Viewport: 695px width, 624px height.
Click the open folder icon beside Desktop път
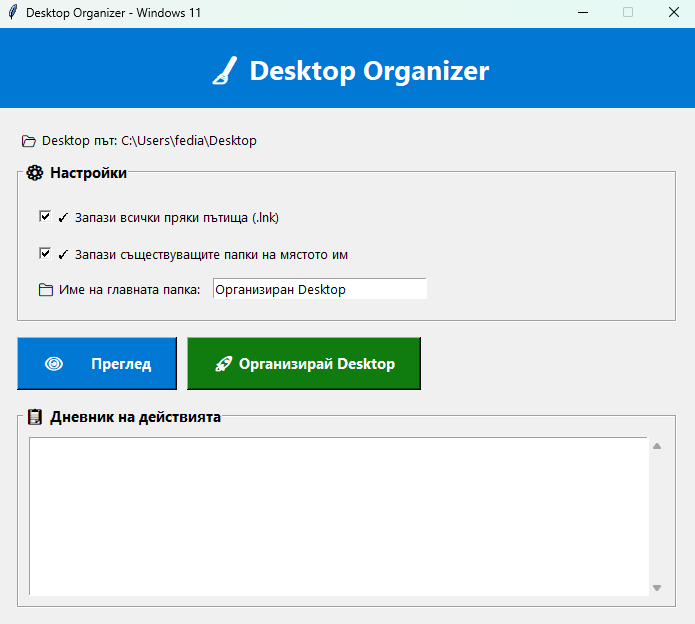(x=29, y=141)
